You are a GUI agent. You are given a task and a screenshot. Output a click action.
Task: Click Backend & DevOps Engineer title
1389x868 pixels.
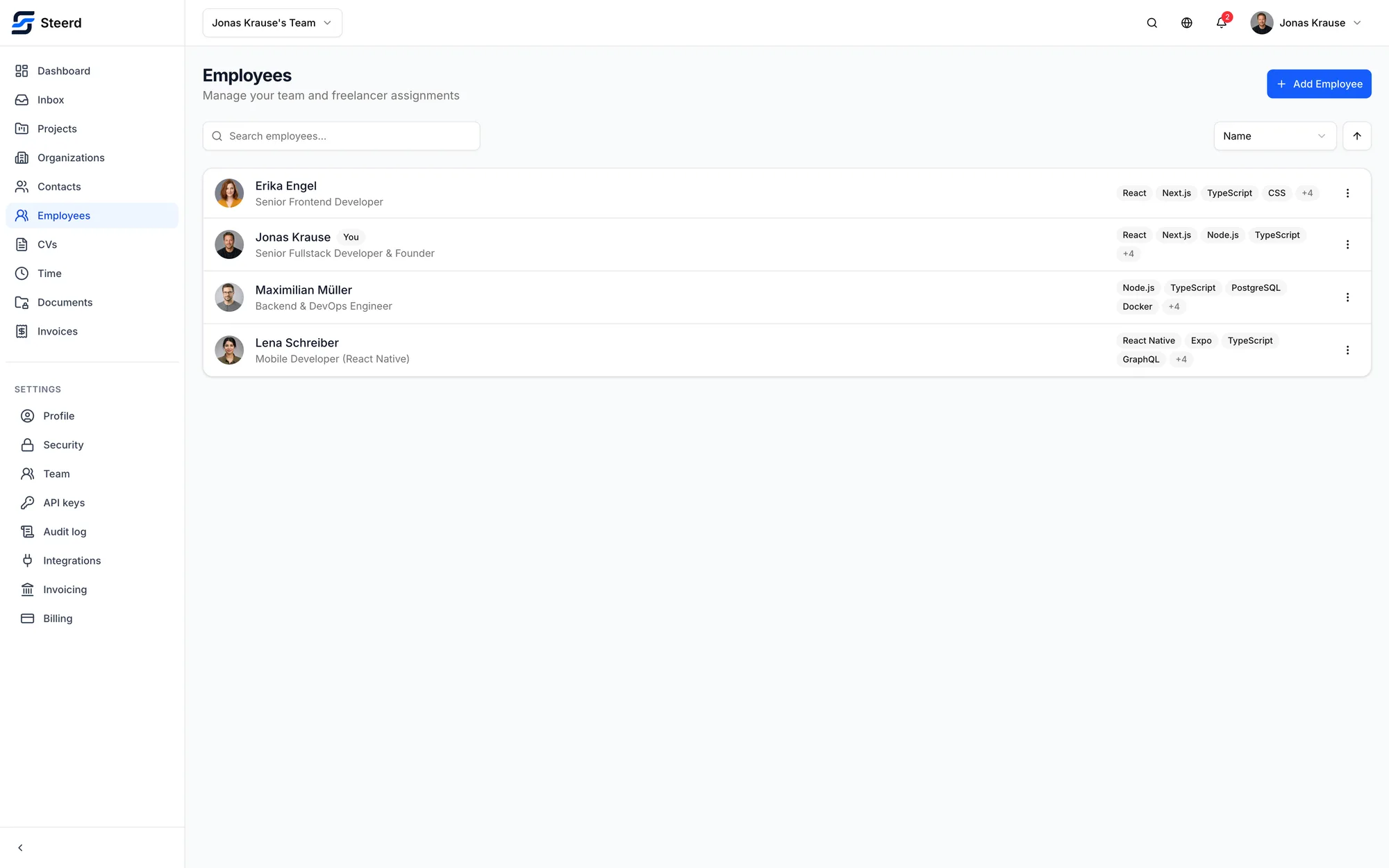point(324,306)
